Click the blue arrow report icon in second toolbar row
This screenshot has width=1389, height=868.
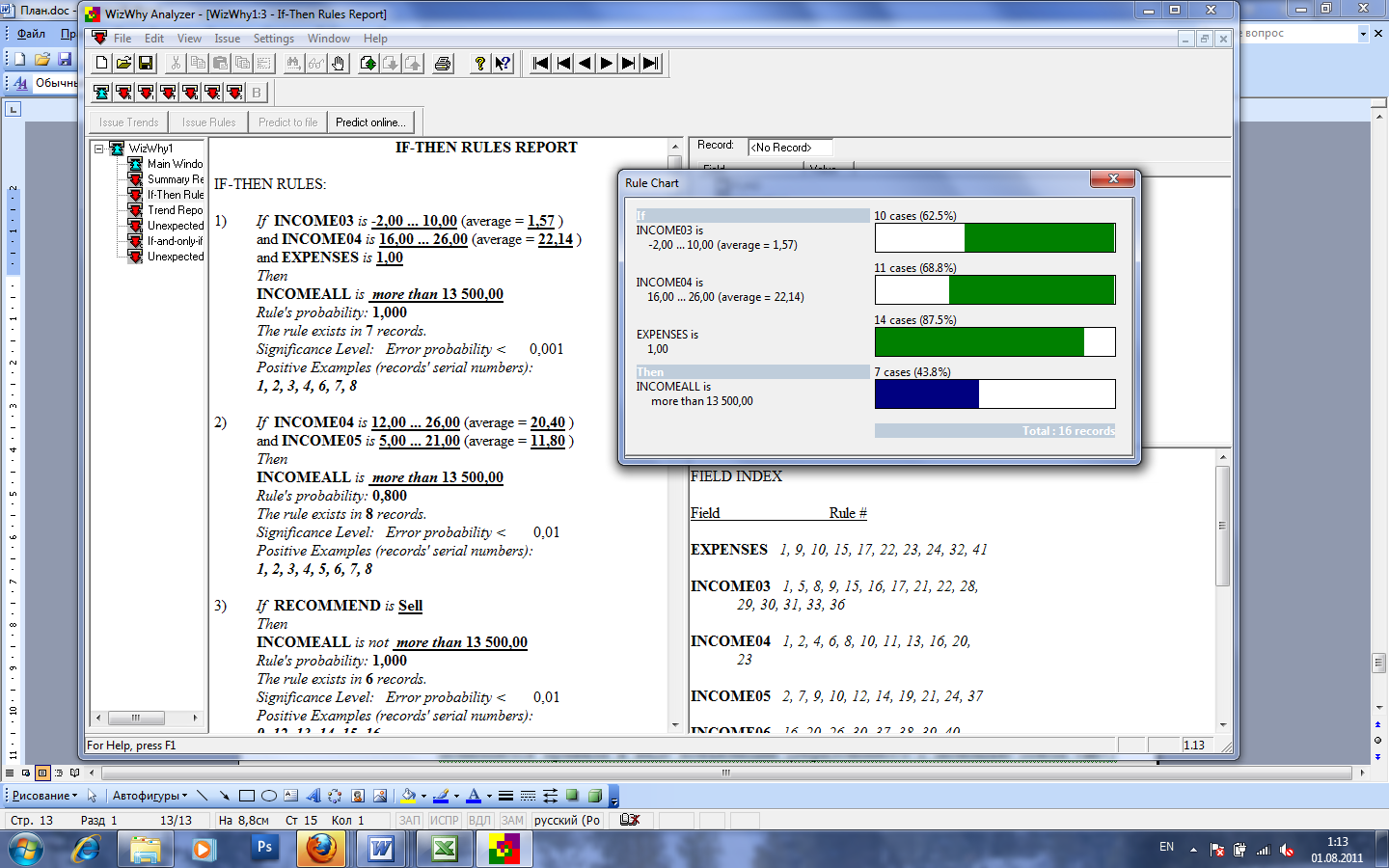(x=101, y=93)
